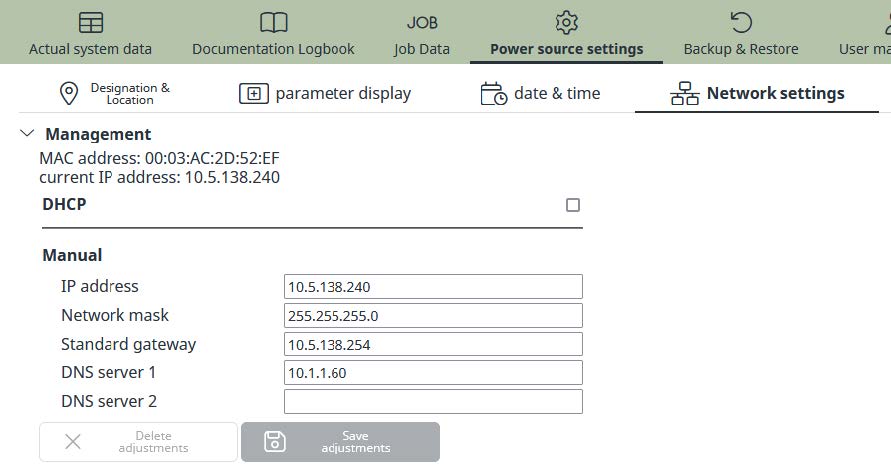Click the parameter display plus-box icon

[x=253, y=93]
